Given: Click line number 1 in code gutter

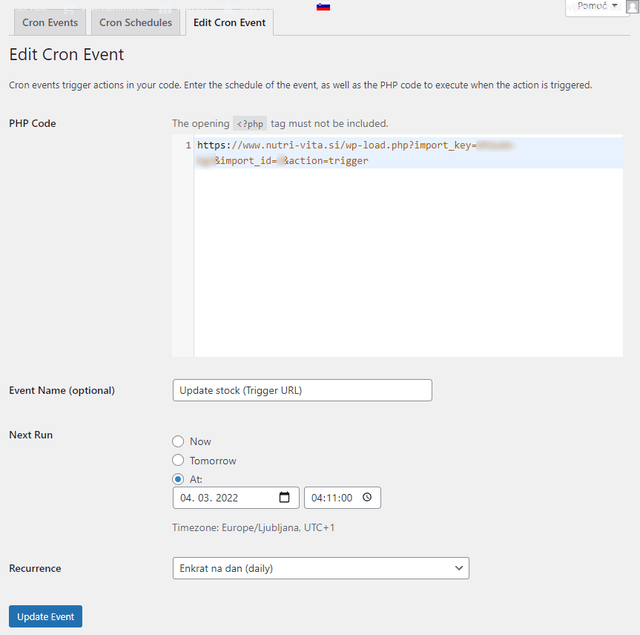Looking at the screenshot, I should (188, 145).
